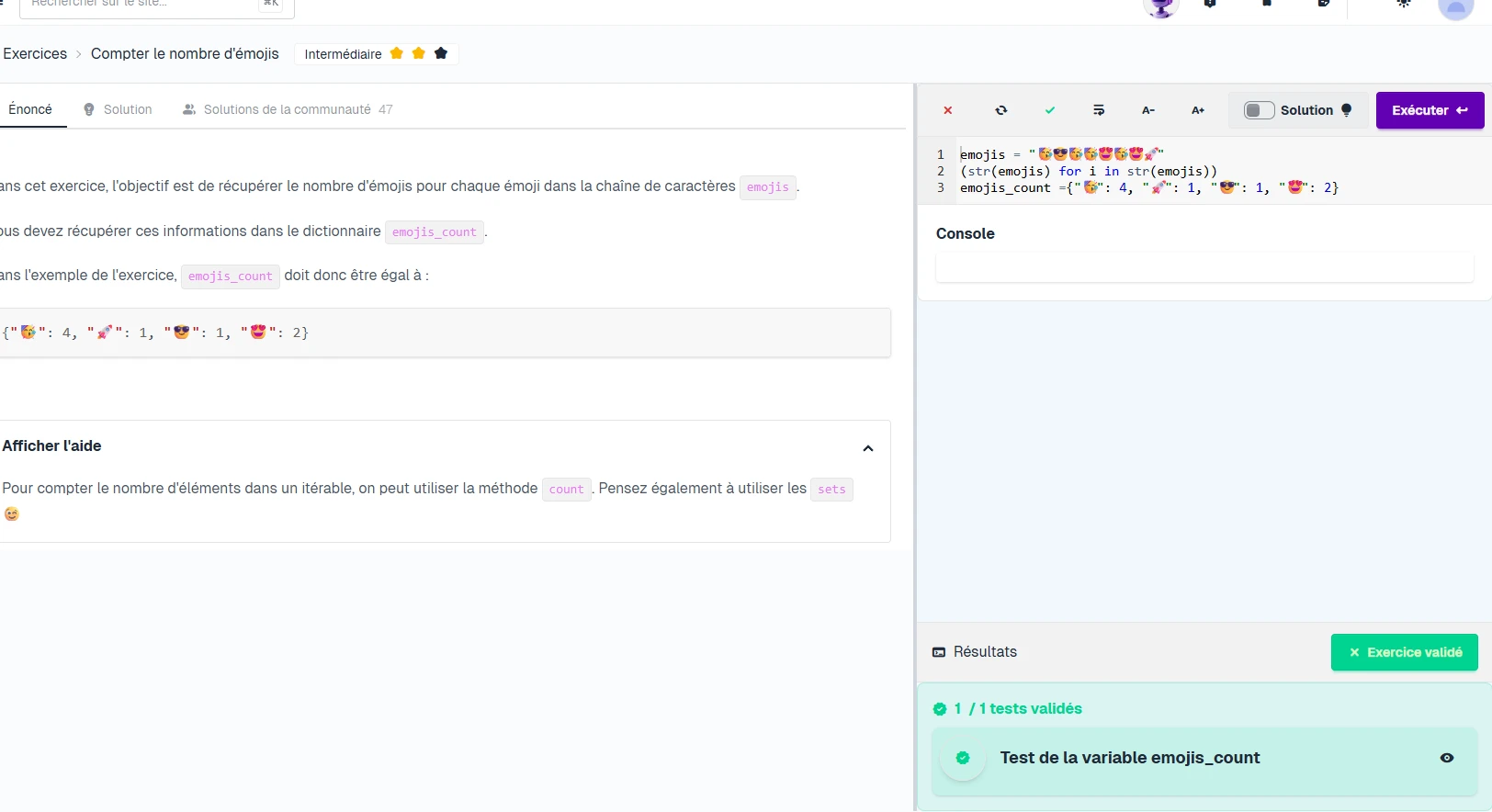Image resolution: width=1492 pixels, height=812 pixels.
Task: Toggle word wrap in code editor
Action: [x=1099, y=110]
